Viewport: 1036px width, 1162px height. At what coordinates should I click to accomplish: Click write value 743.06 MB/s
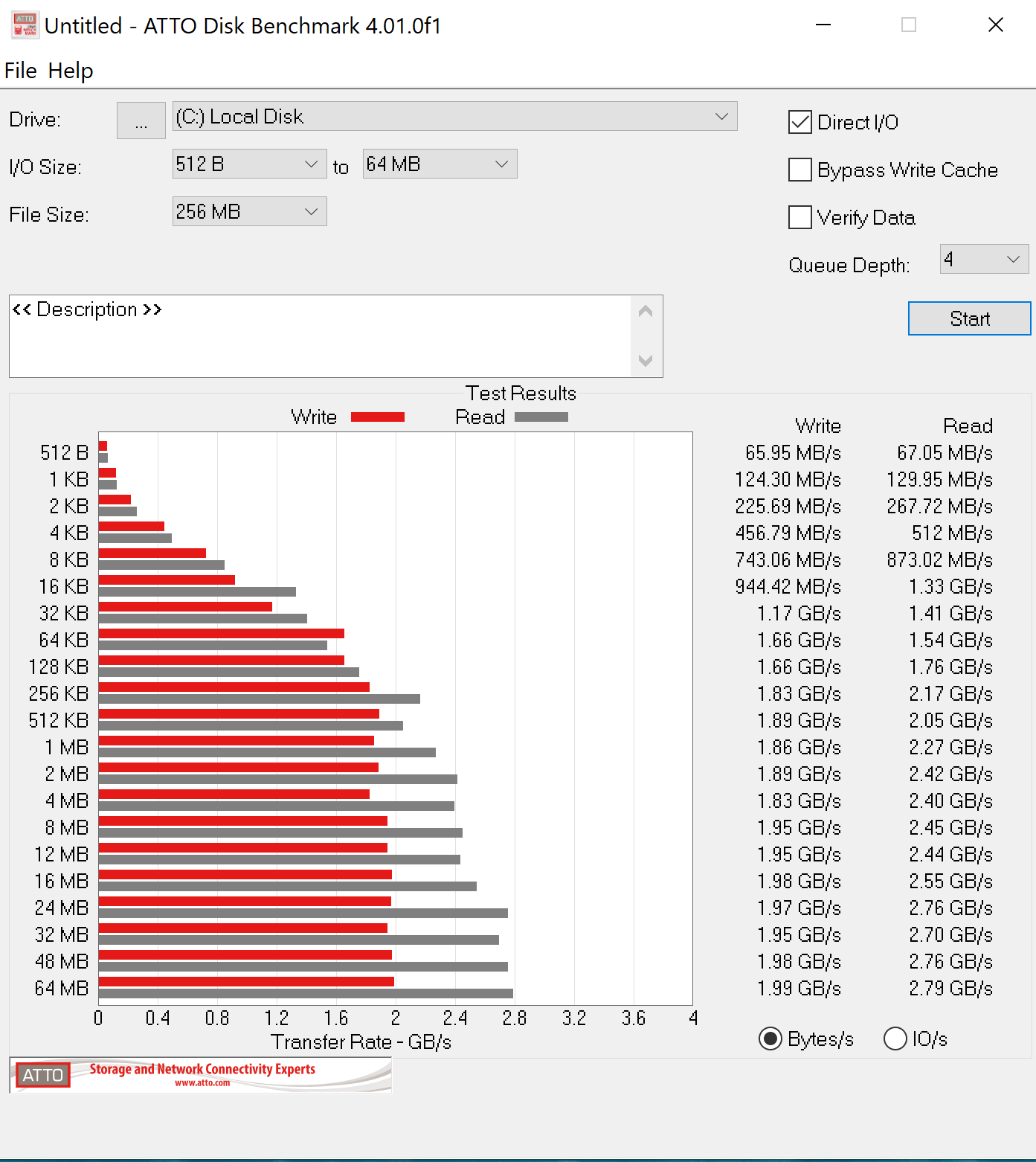tap(788, 560)
